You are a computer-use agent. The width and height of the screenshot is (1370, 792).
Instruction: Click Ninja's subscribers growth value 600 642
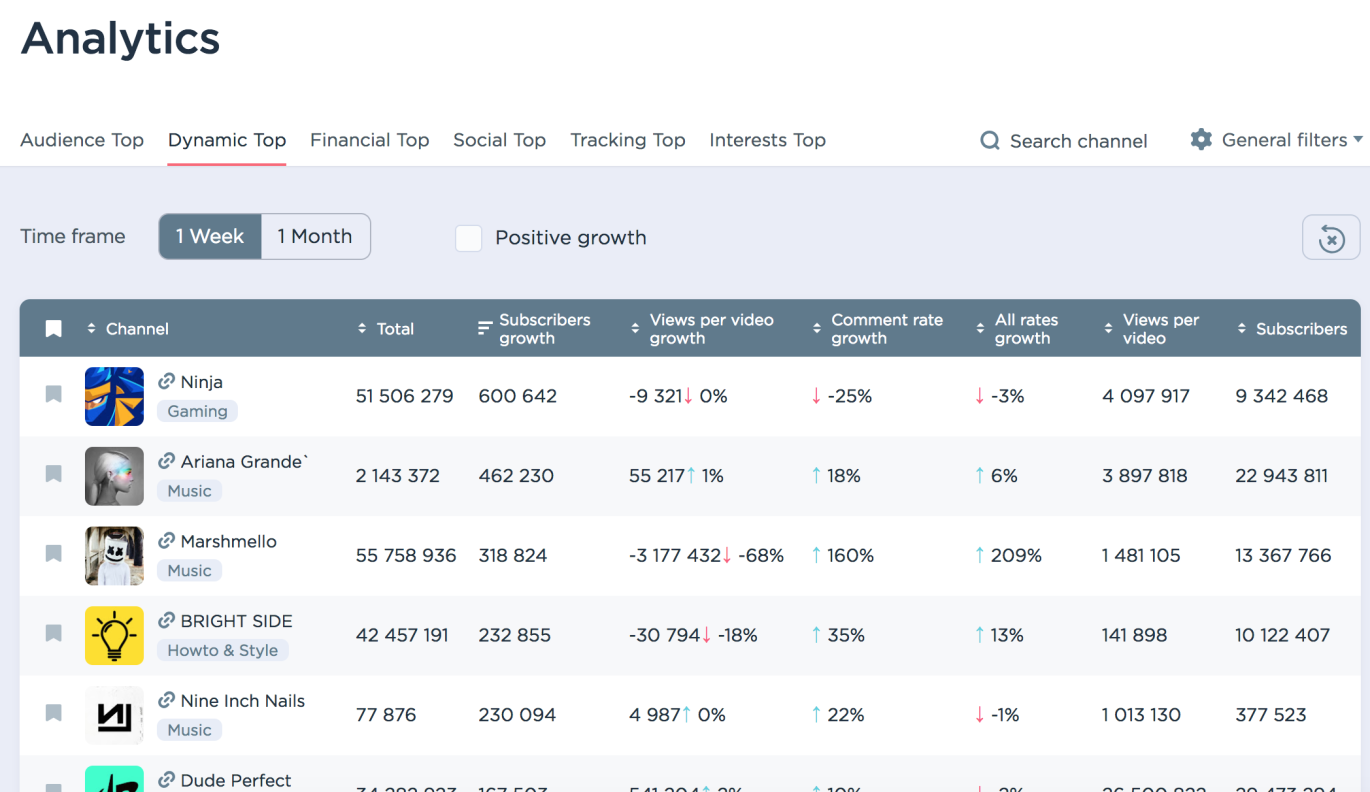(x=518, y=396)
